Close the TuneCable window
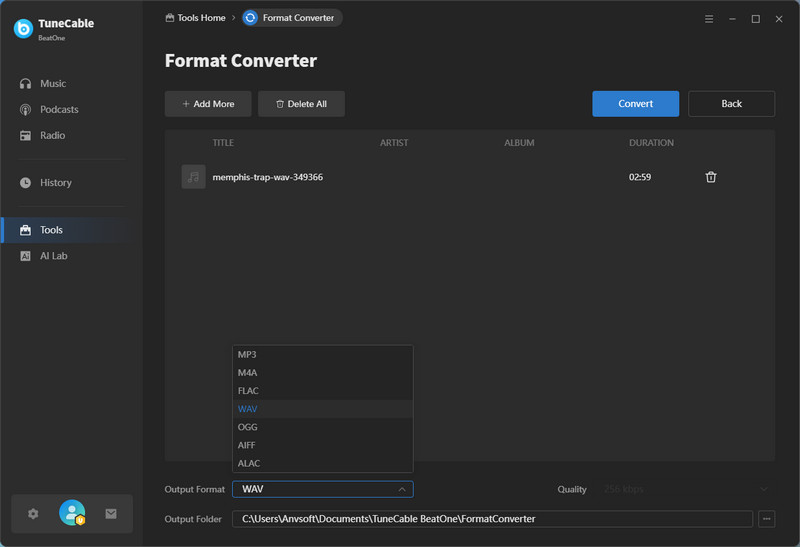This screenshot has height=547, width=800. [779, 19]
